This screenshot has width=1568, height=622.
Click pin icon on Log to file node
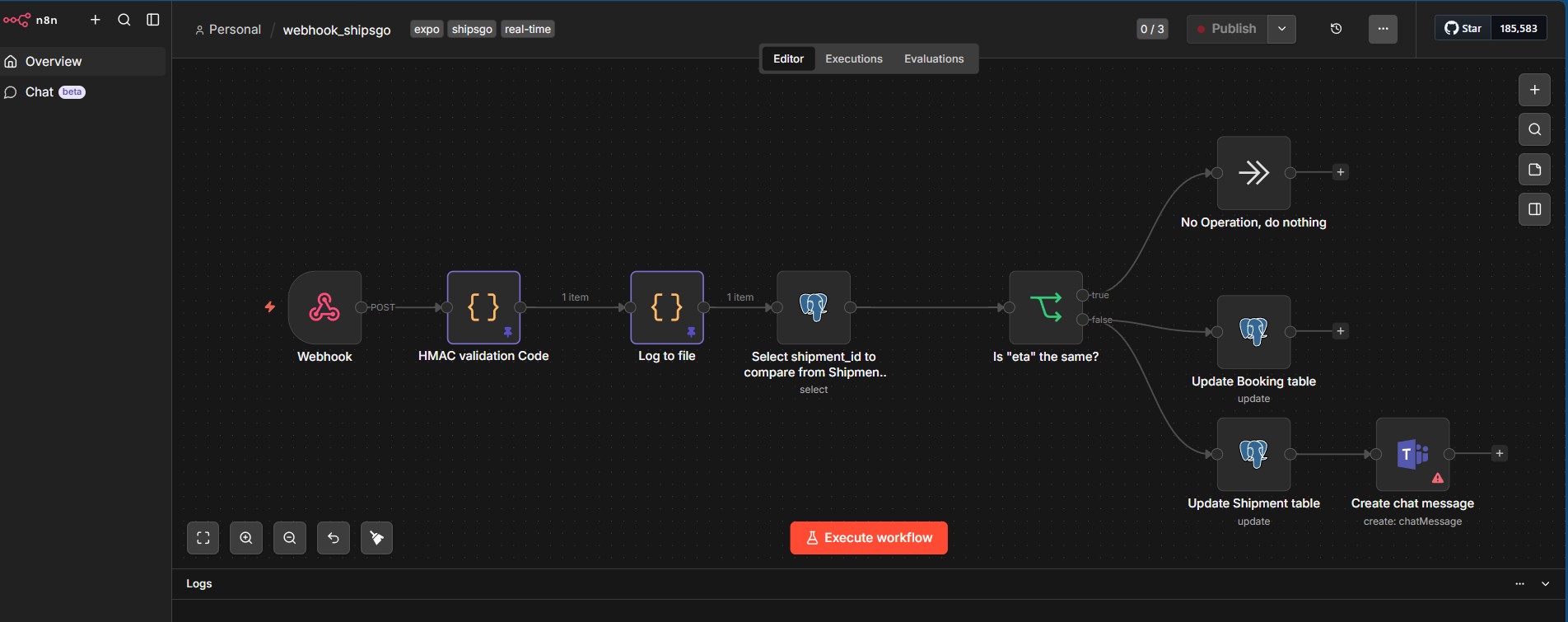coord(692,332)
